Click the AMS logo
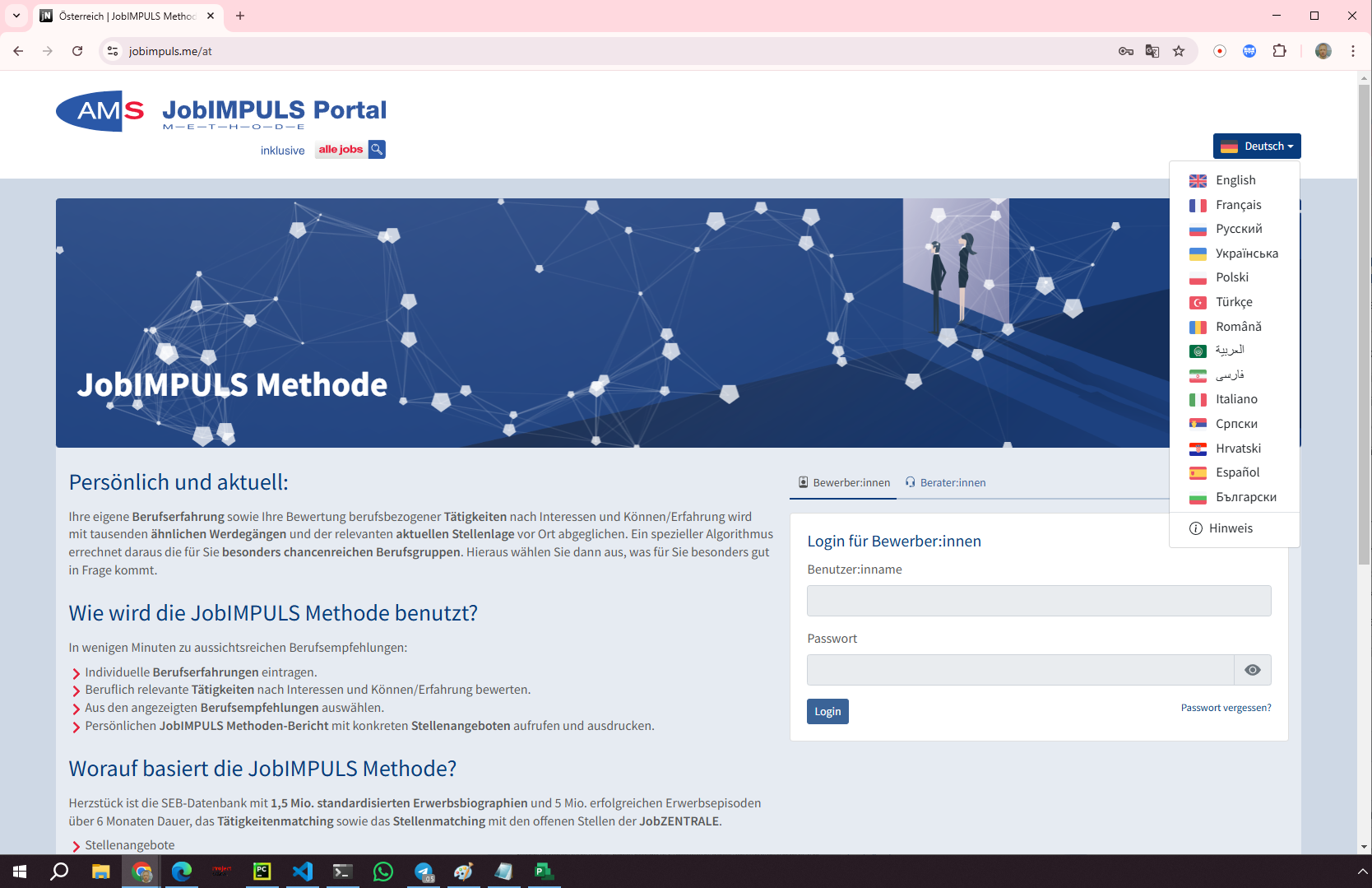The image size is (1372, 888). point(100,111)
